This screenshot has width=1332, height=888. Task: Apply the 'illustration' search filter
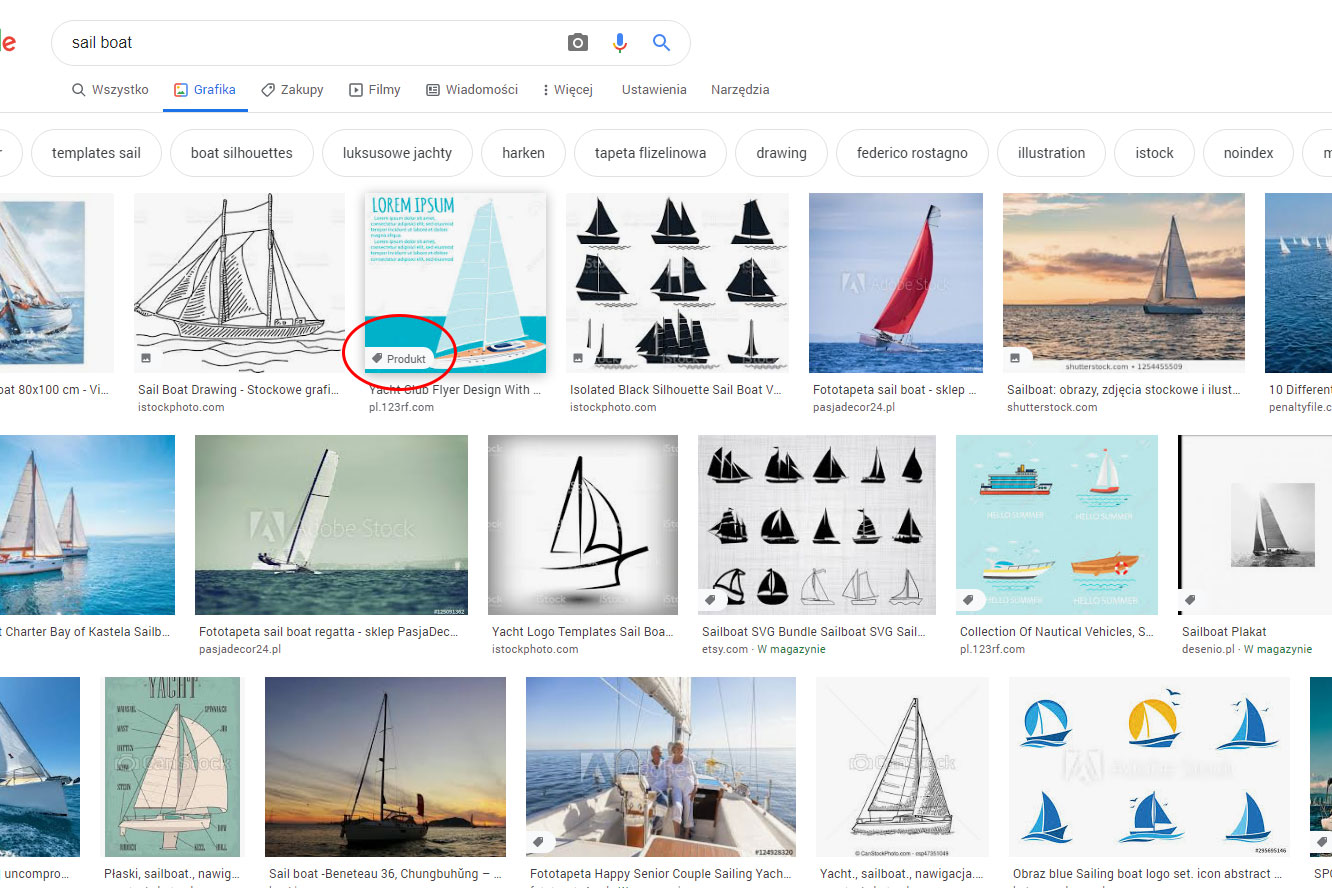(x=1051, y=152)
